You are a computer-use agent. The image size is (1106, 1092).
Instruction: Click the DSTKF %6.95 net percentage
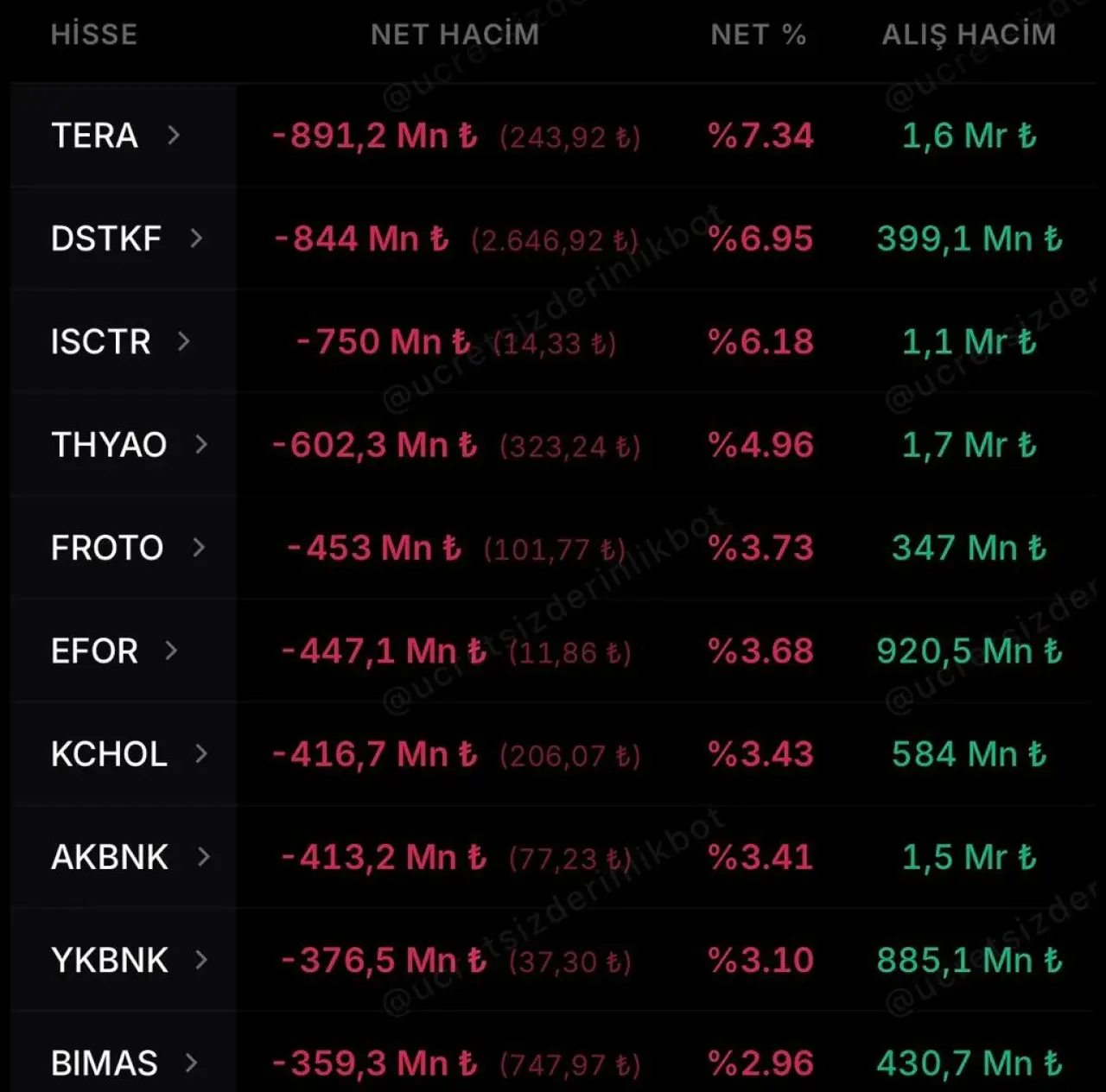pyautogui.click(x=760, y=238)
